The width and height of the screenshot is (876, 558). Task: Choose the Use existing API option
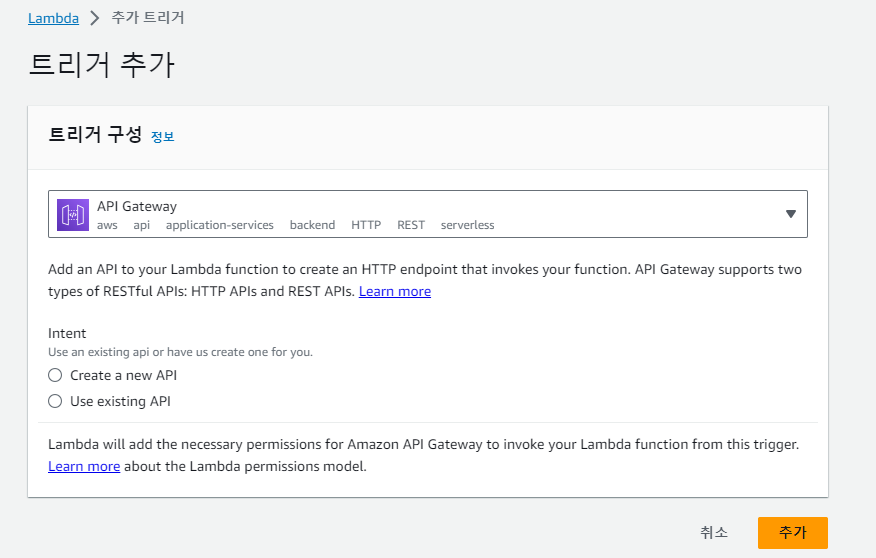55,401
